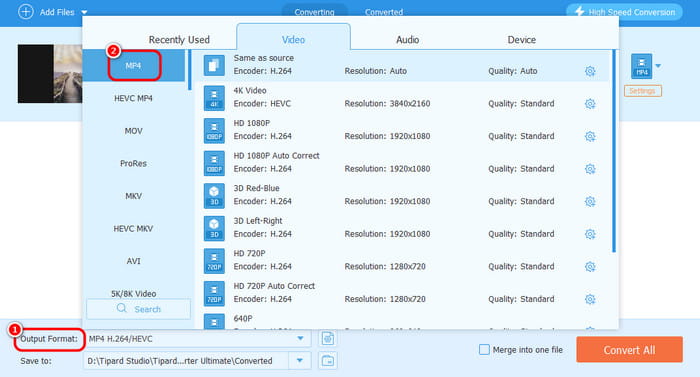Open settings gear for Same as source
Viewport: 700px width, 377px height.
pyautogui.click(x=590, y=71)
